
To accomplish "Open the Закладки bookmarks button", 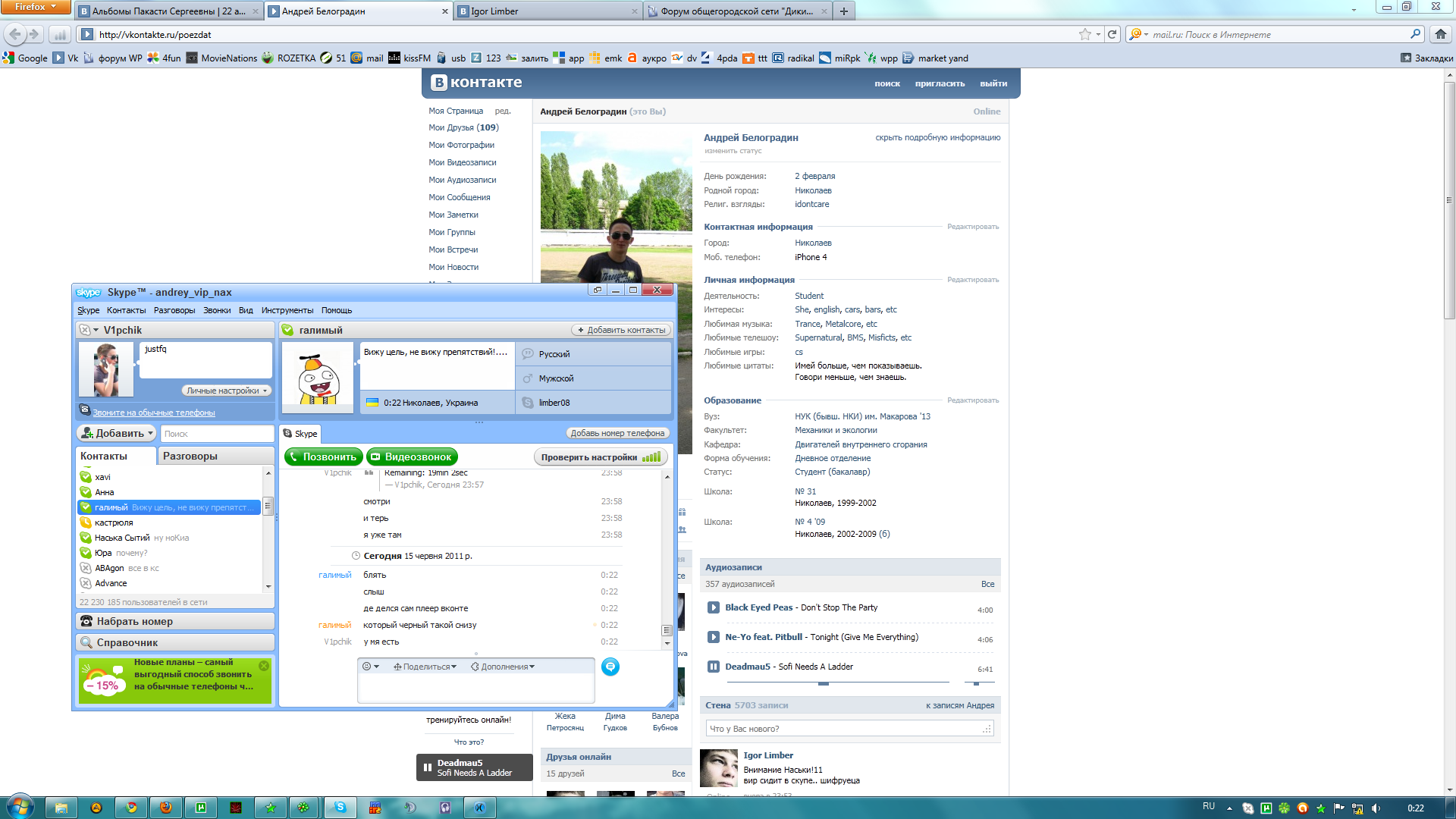I will (1426, 58).
